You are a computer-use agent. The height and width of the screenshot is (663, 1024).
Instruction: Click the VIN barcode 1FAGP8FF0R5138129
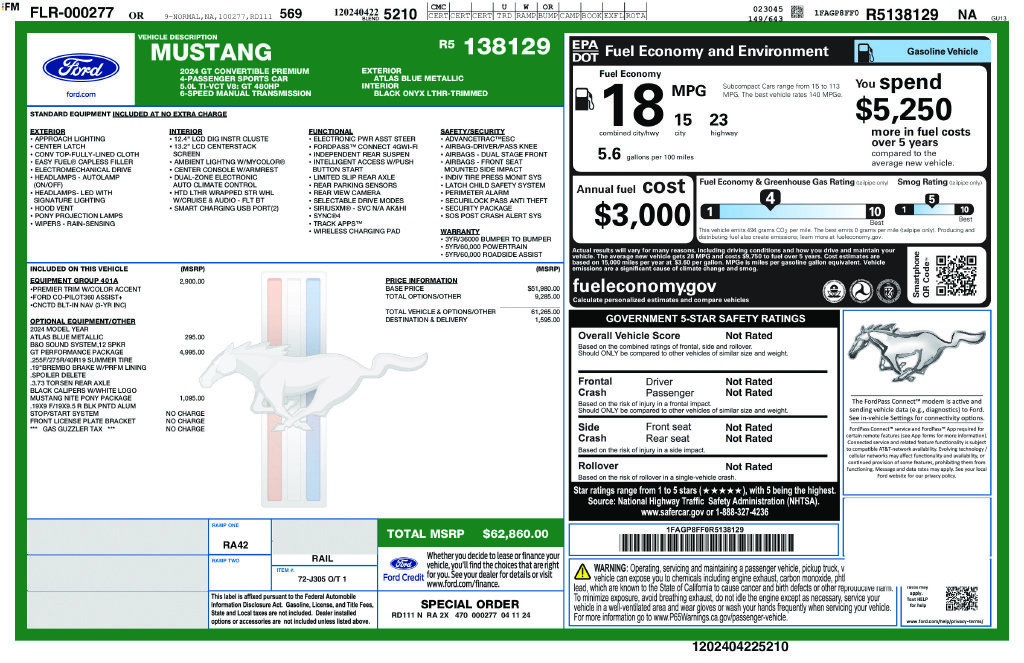pyautogui.click(x=705, y=542)
